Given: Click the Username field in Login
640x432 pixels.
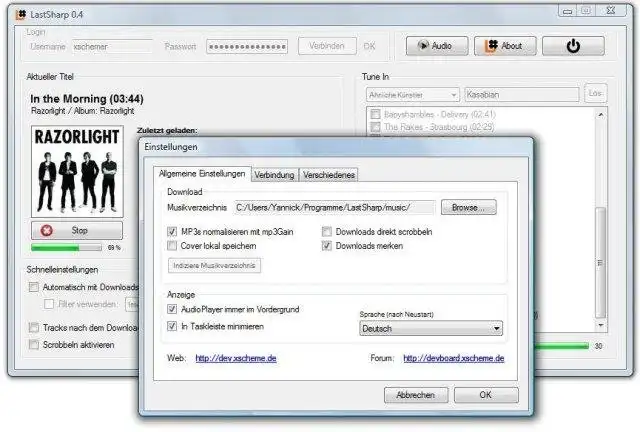Looking at the screenshot, I should click(x=112, y=47).
